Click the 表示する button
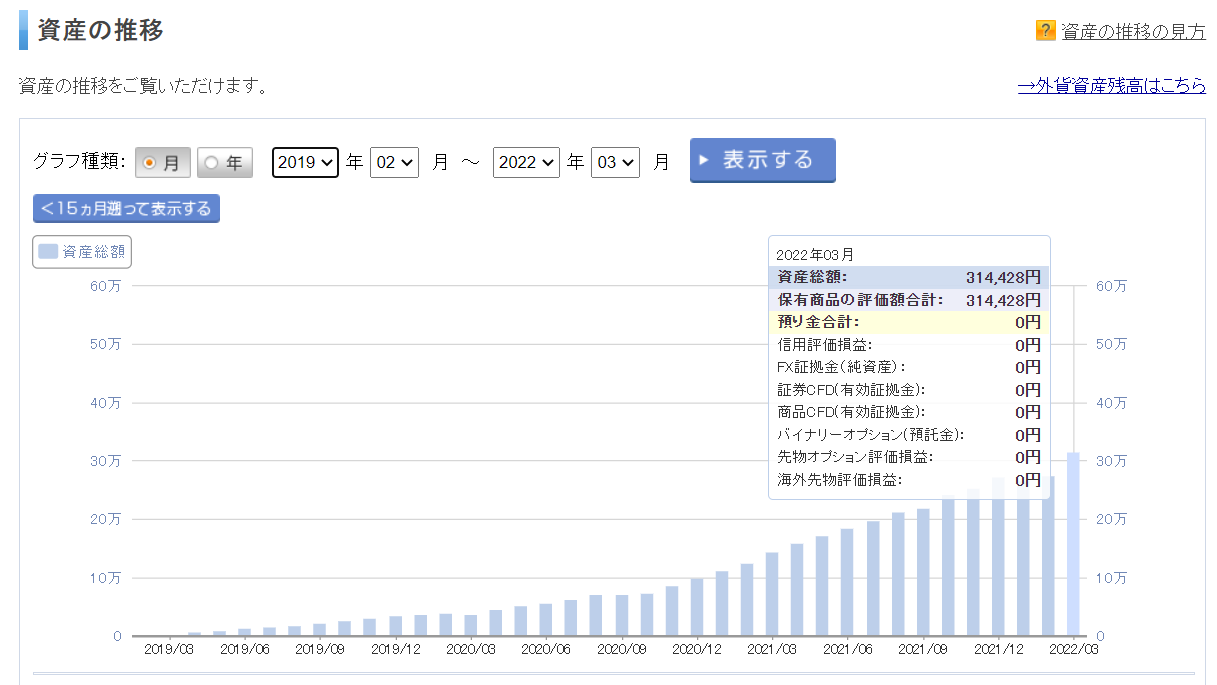The image size is (1217, 685). (762, 160)
